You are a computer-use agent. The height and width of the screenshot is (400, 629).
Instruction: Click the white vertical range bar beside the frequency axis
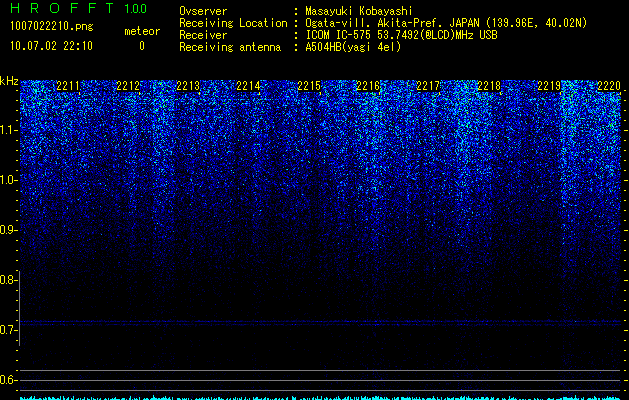tap(19, 309)
